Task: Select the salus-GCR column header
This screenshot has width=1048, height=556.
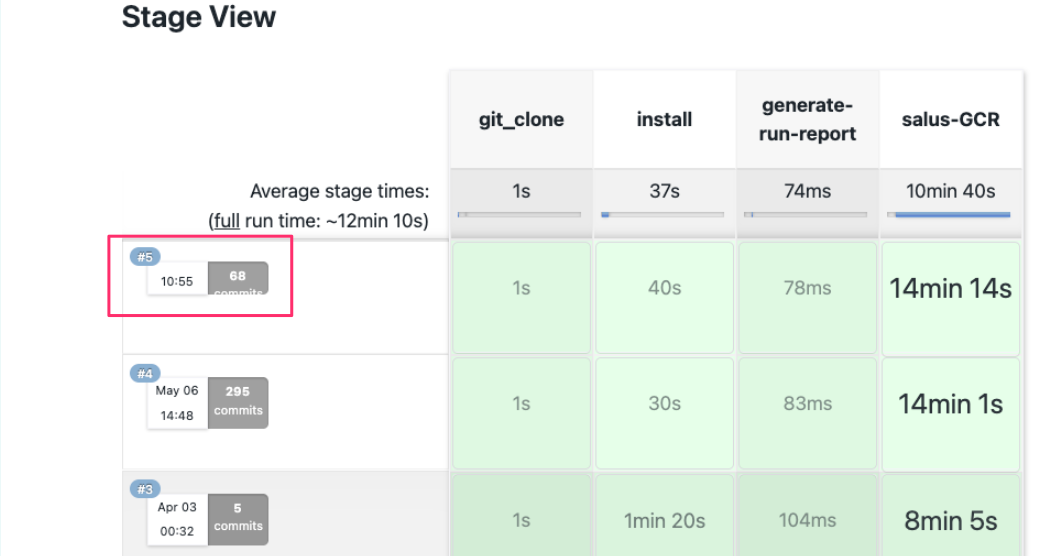Action: pos(950,120)
